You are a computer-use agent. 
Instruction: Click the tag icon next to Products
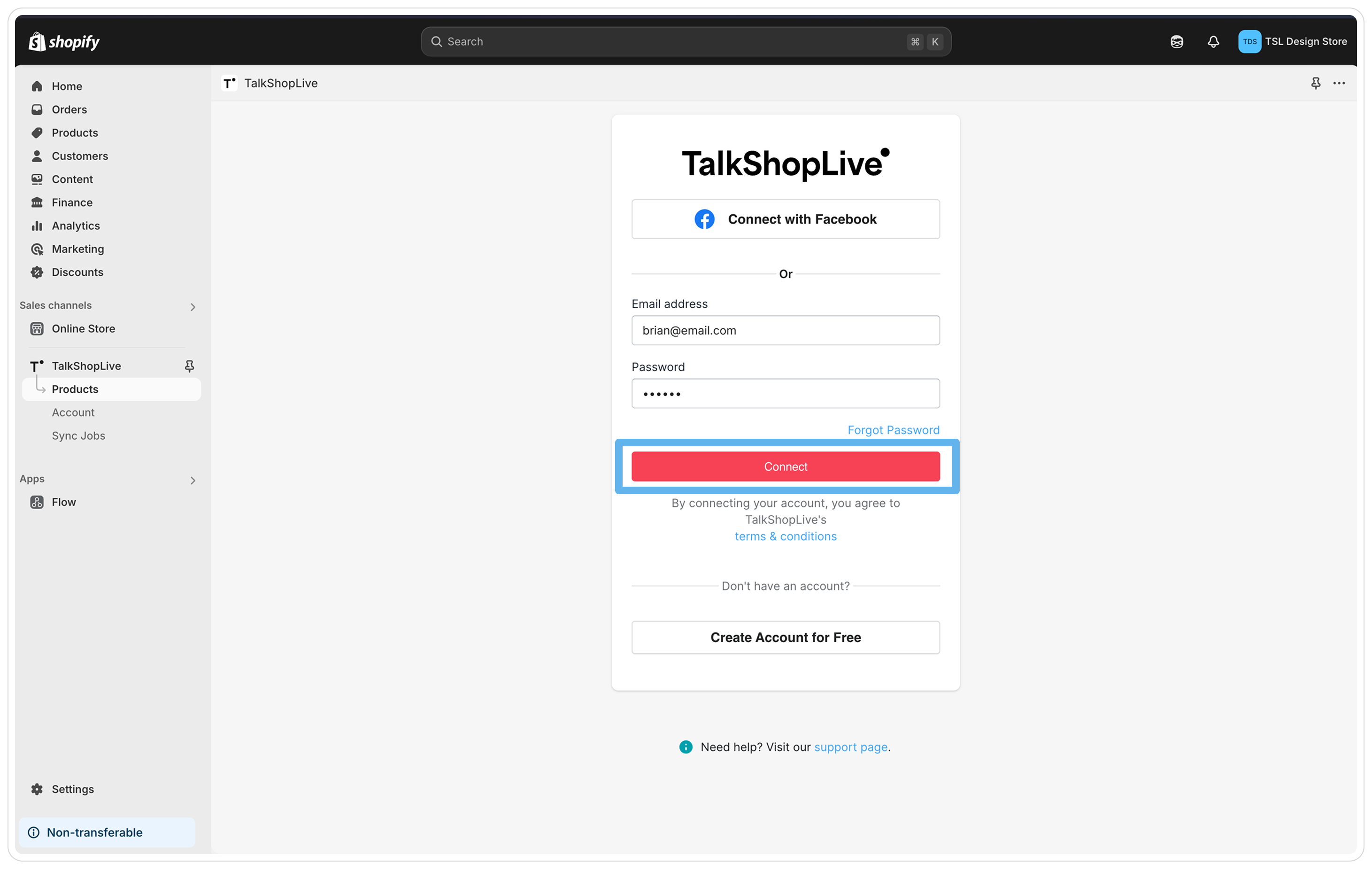(x=37, y=133)
